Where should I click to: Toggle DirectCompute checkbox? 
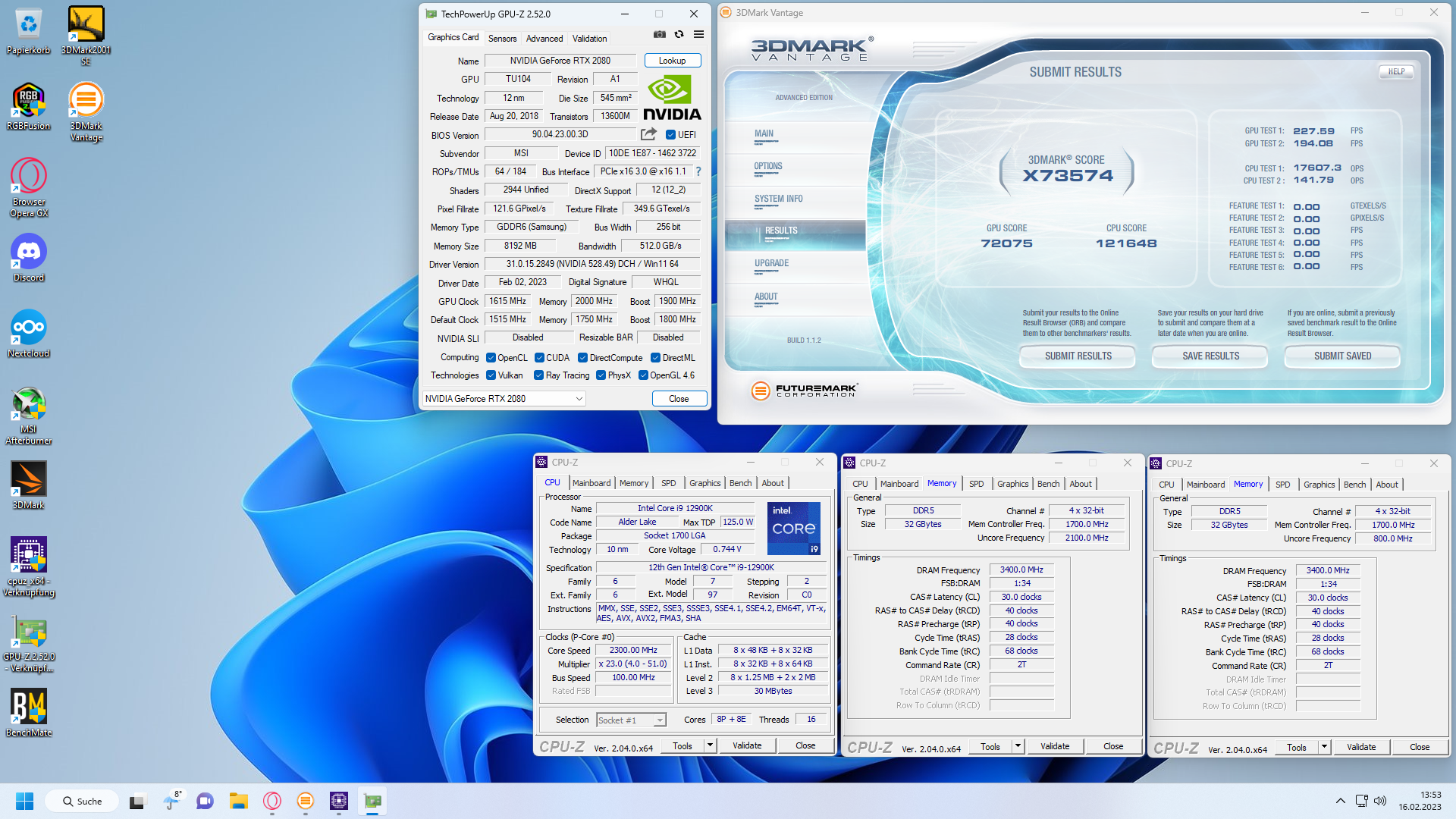582,358
